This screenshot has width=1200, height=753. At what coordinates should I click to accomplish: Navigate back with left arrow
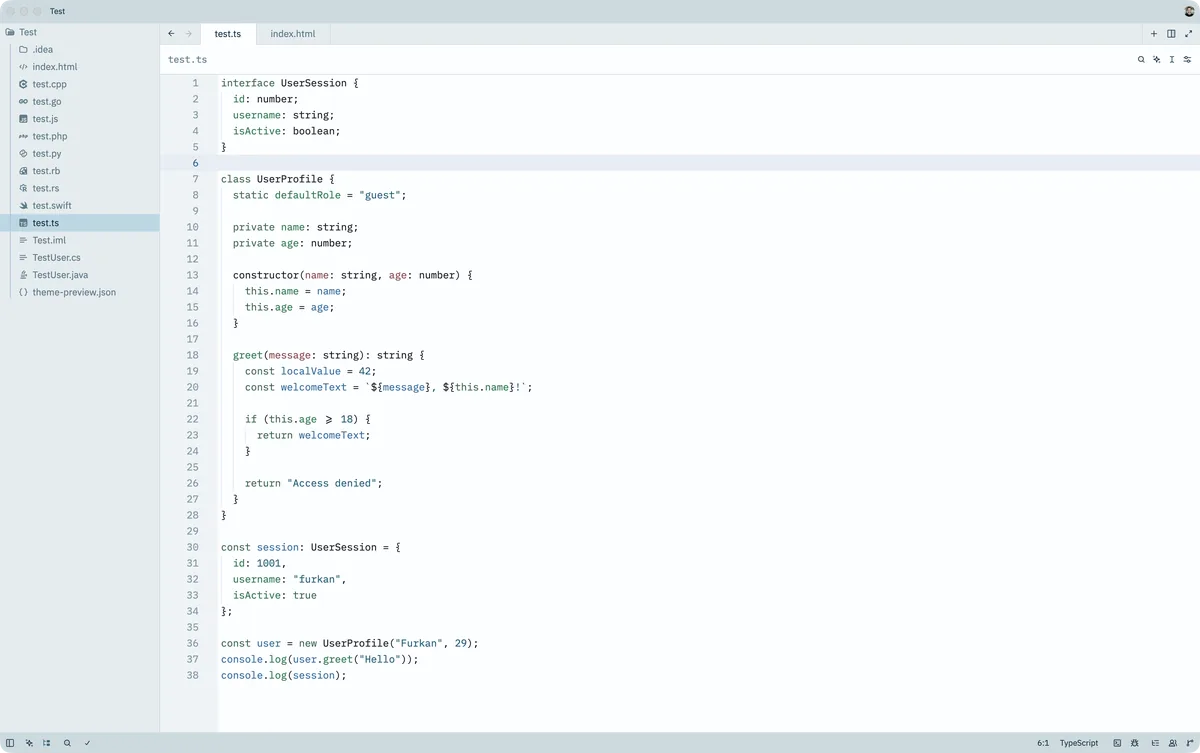coord(171,33)
